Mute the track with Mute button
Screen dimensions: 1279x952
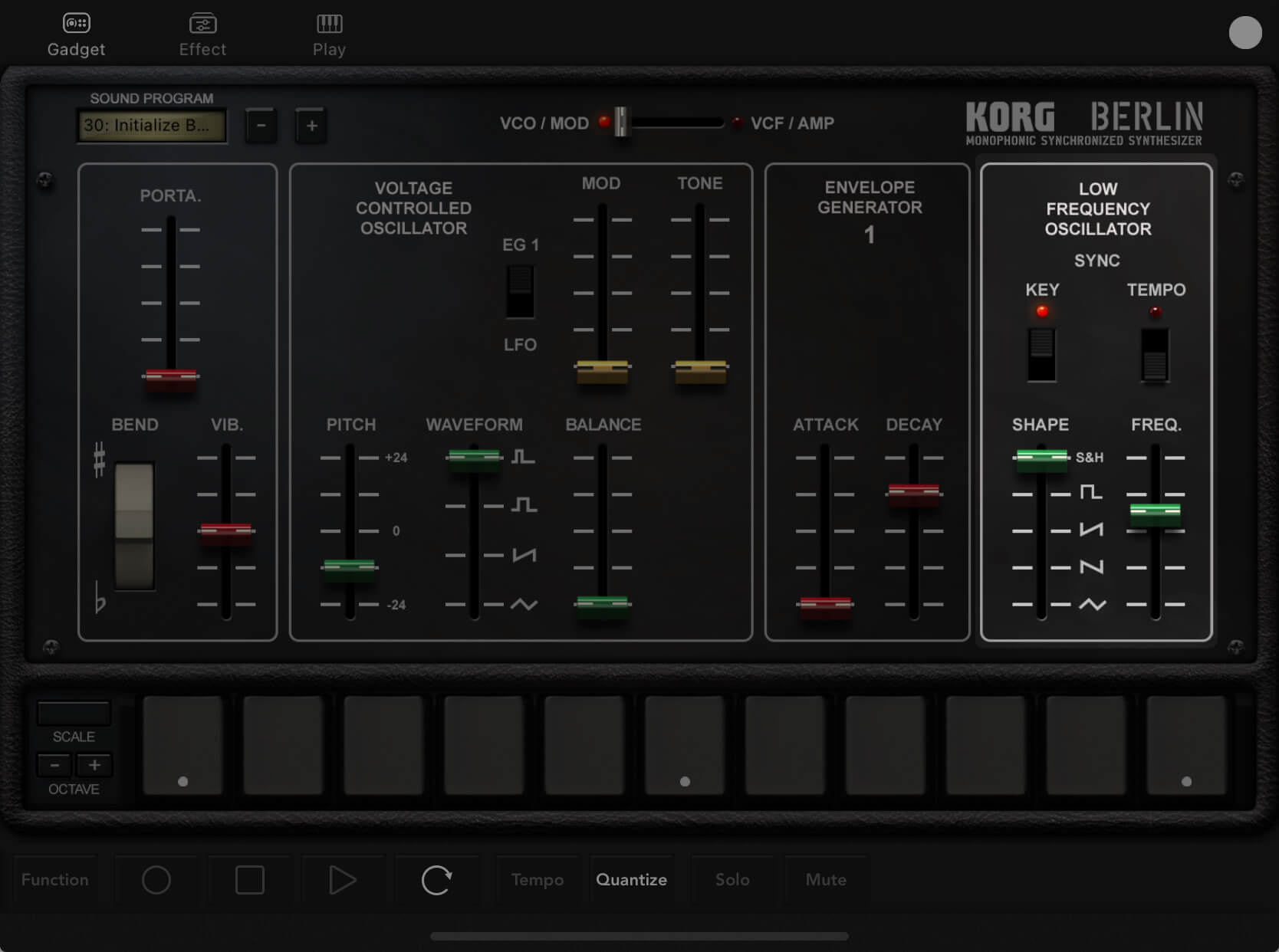(826, 880)
